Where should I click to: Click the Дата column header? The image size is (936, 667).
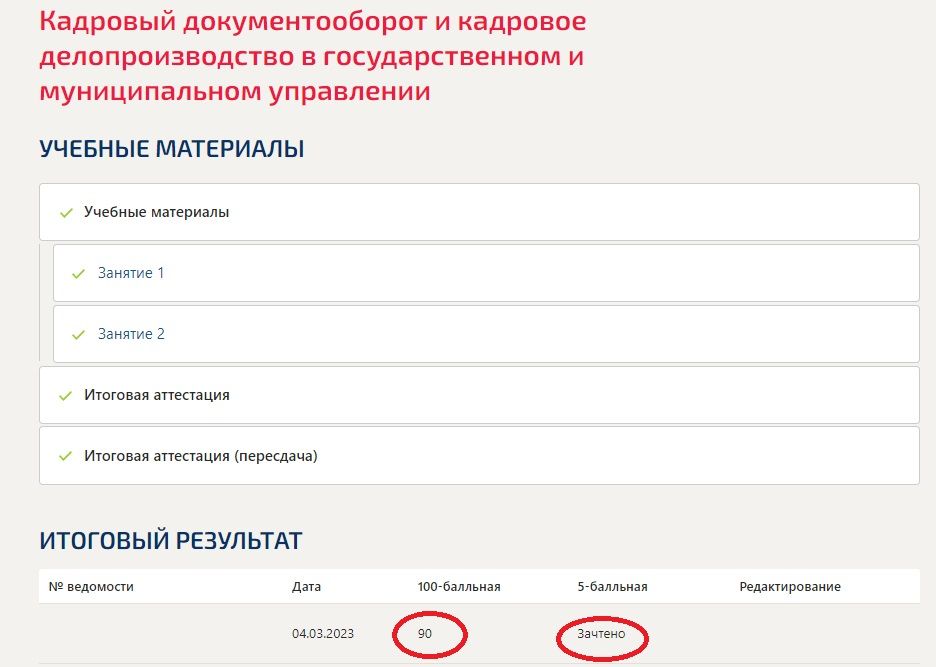(x=306, y=586)
